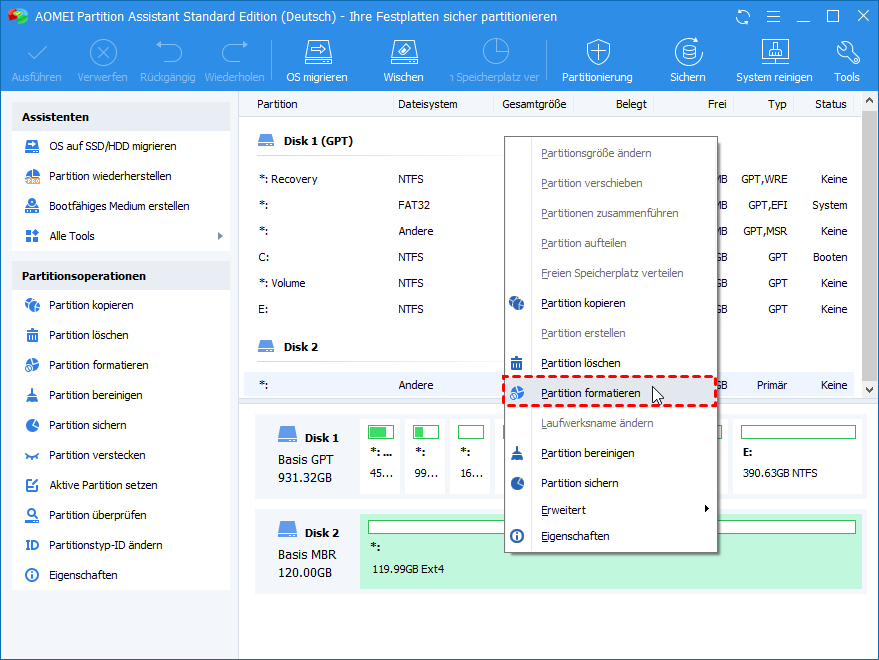Open OS migrieren from the toolbar
Image resolution: width=879 pixels, height=660 pixels.
[317, 61]
